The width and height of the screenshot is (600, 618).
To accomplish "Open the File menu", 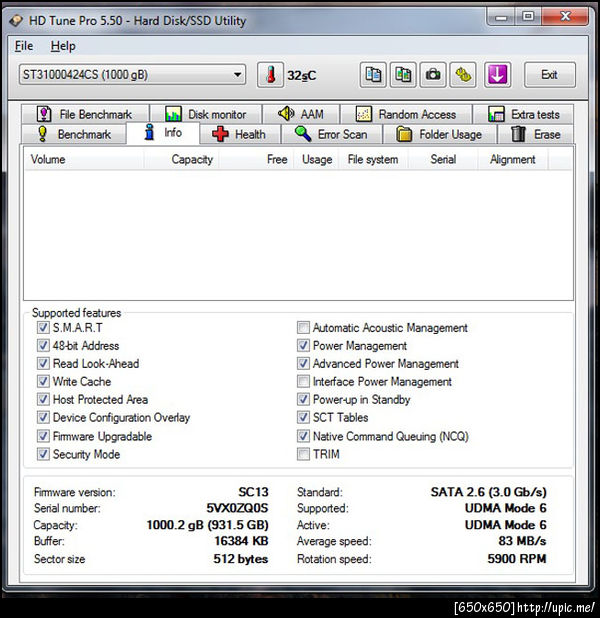I will click(x=24, y=46).
